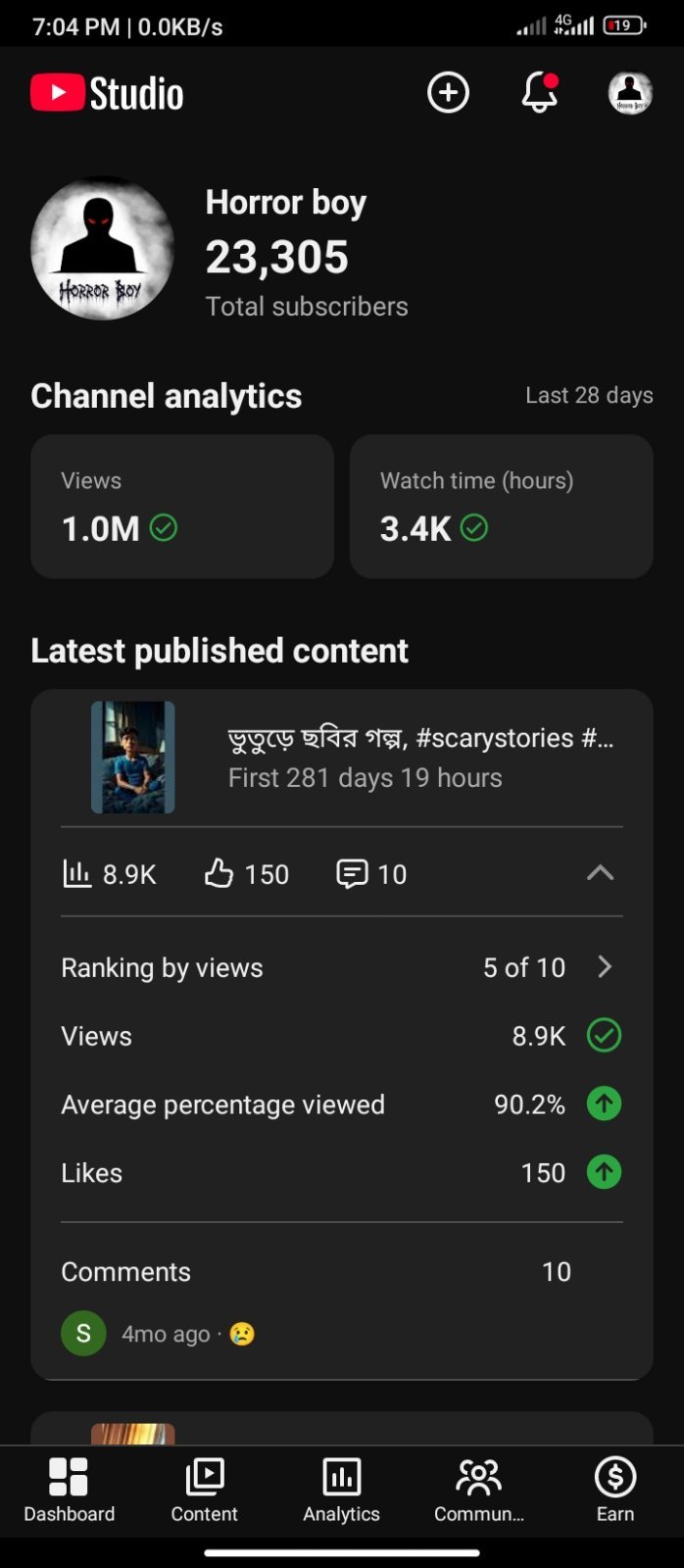Open the Horror boy channel picture
Screen dimensions: 684x1568
(x=103, y=249)
